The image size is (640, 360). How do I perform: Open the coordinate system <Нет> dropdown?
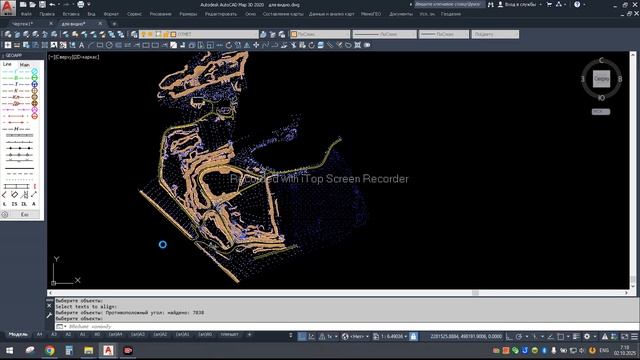[356, 337]
